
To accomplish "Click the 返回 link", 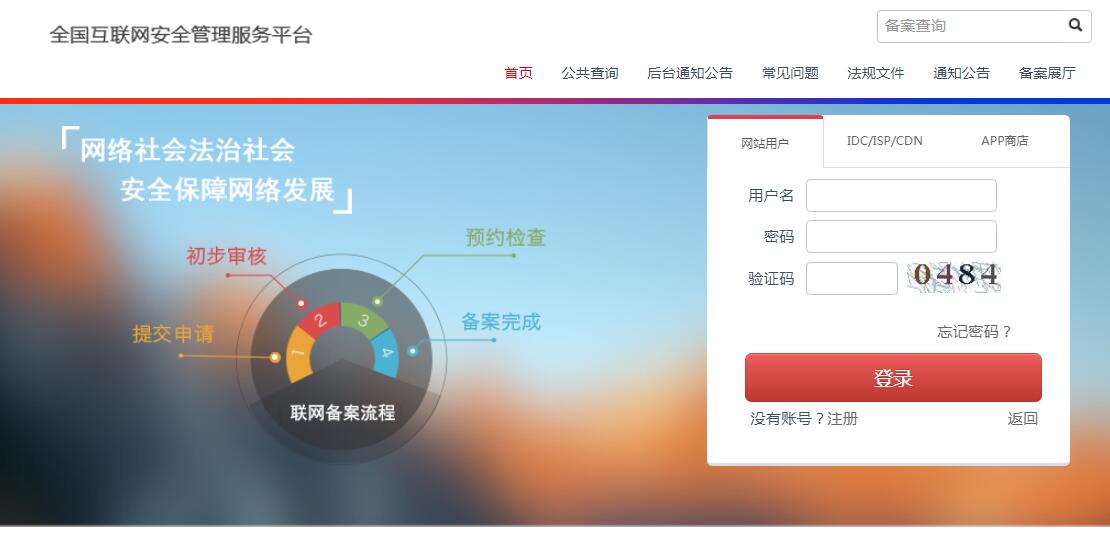I will click(1022, 419).
